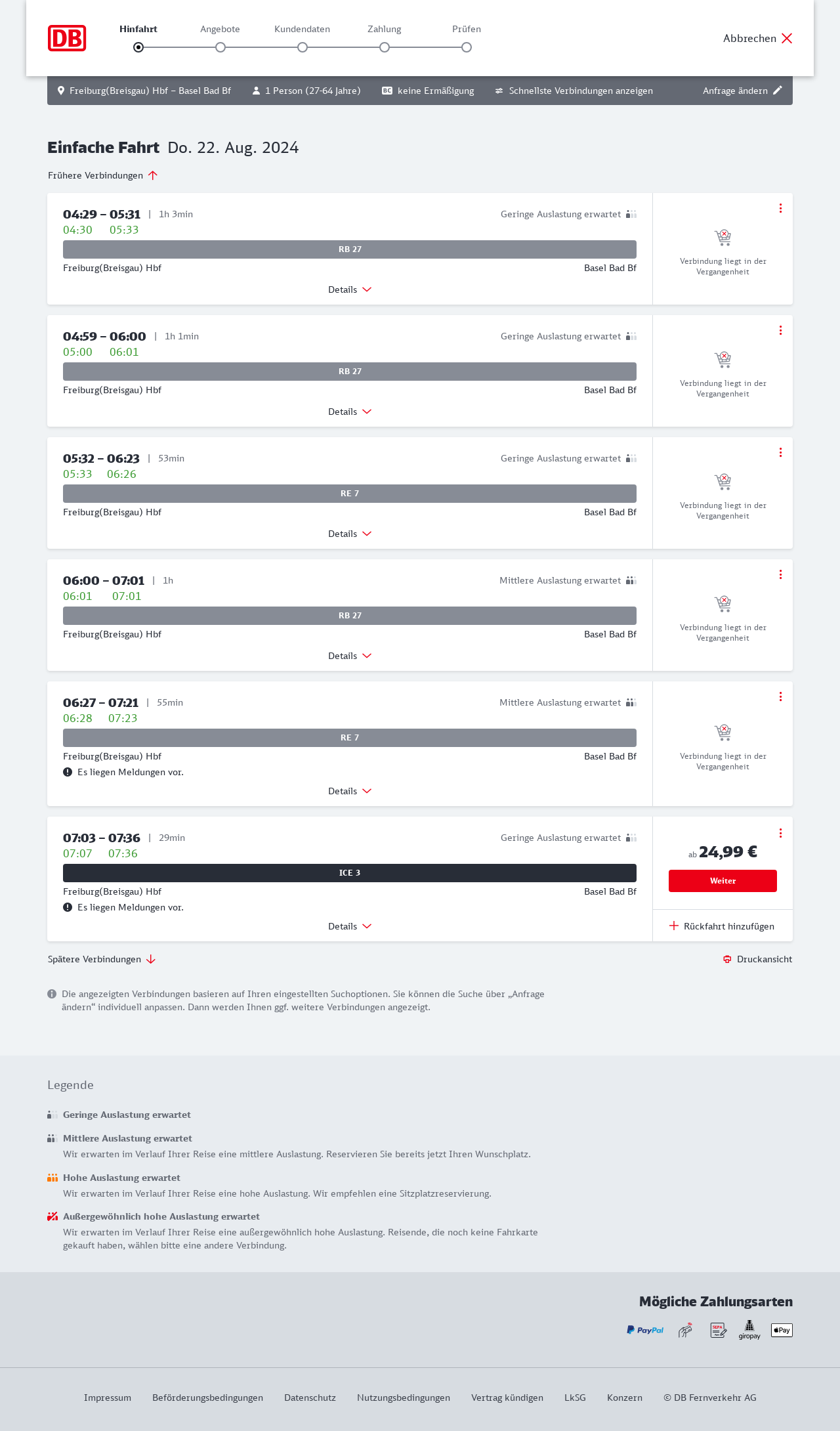Viewport: 840px width, 1431px height.
Task: Click the Anfrage ändern pencil icon
Action: [778, 91]
